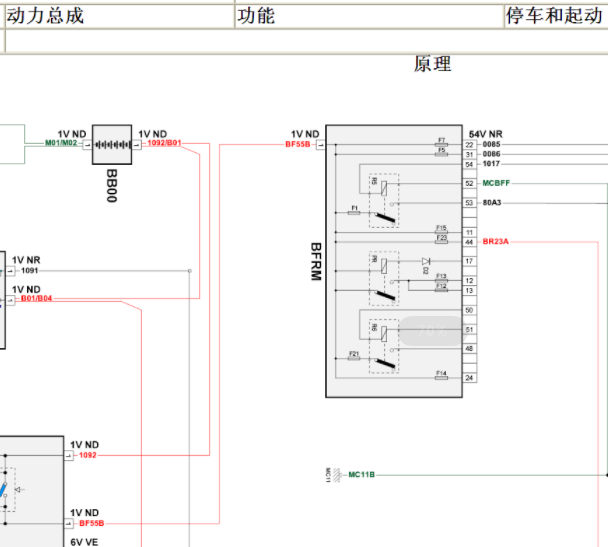Click pin 44 of the BFRM connector
608x547 pixels.
click(470, 242)
